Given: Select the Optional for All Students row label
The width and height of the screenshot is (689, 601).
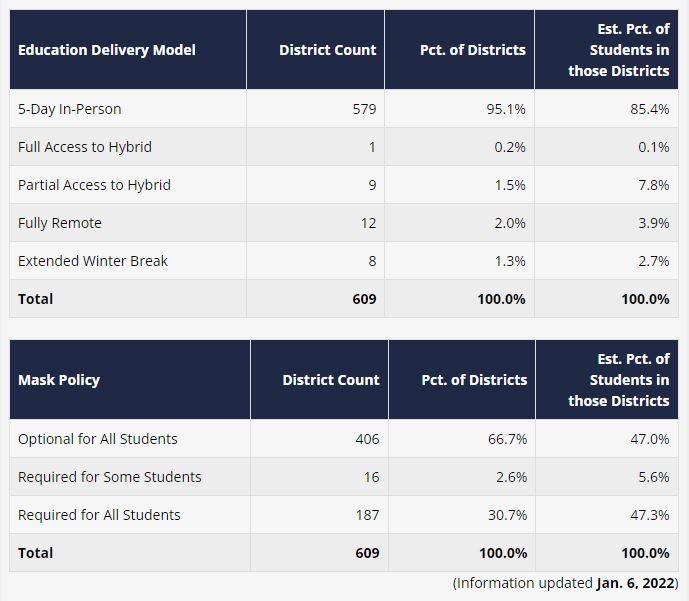Looking at the screenshot, I should [98, 439].
